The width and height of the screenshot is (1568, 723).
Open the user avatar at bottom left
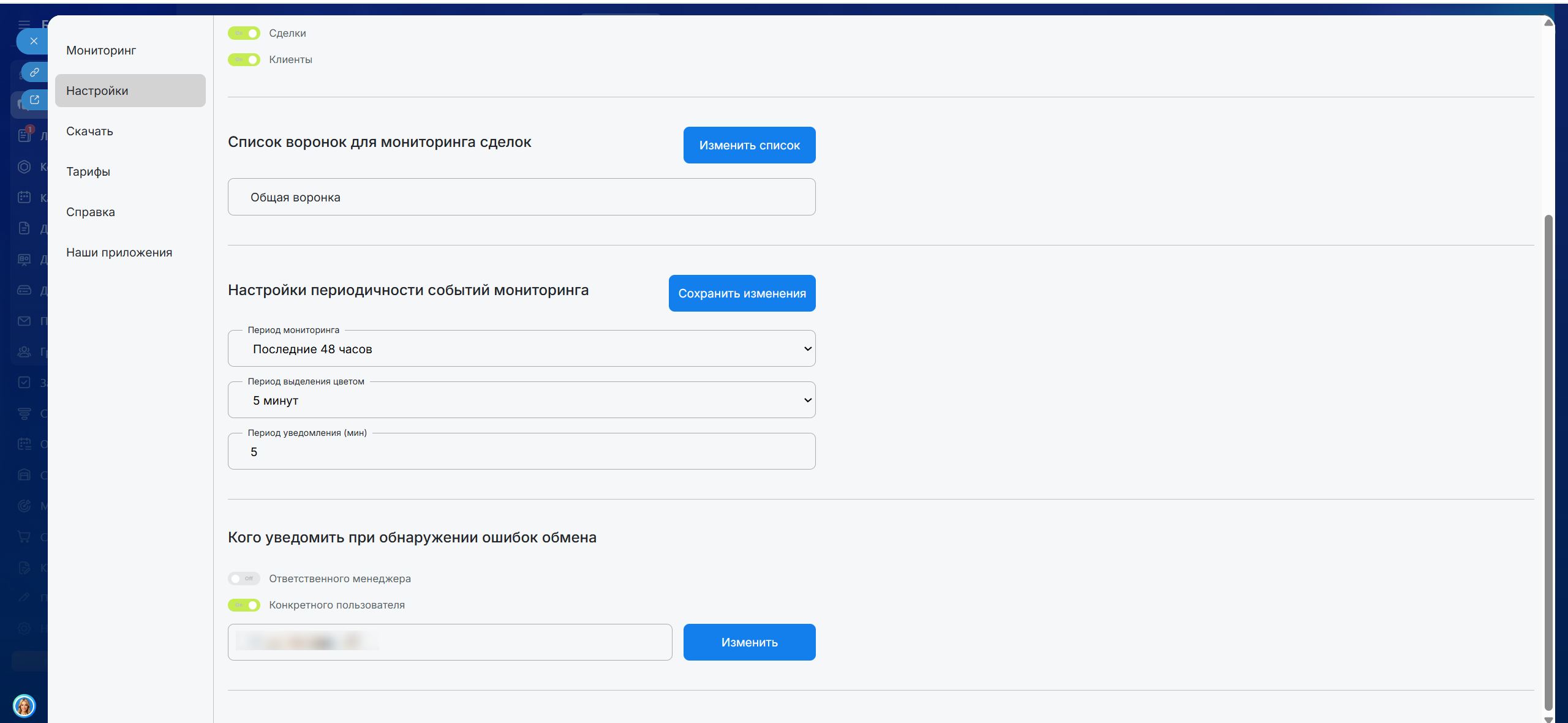24,706
